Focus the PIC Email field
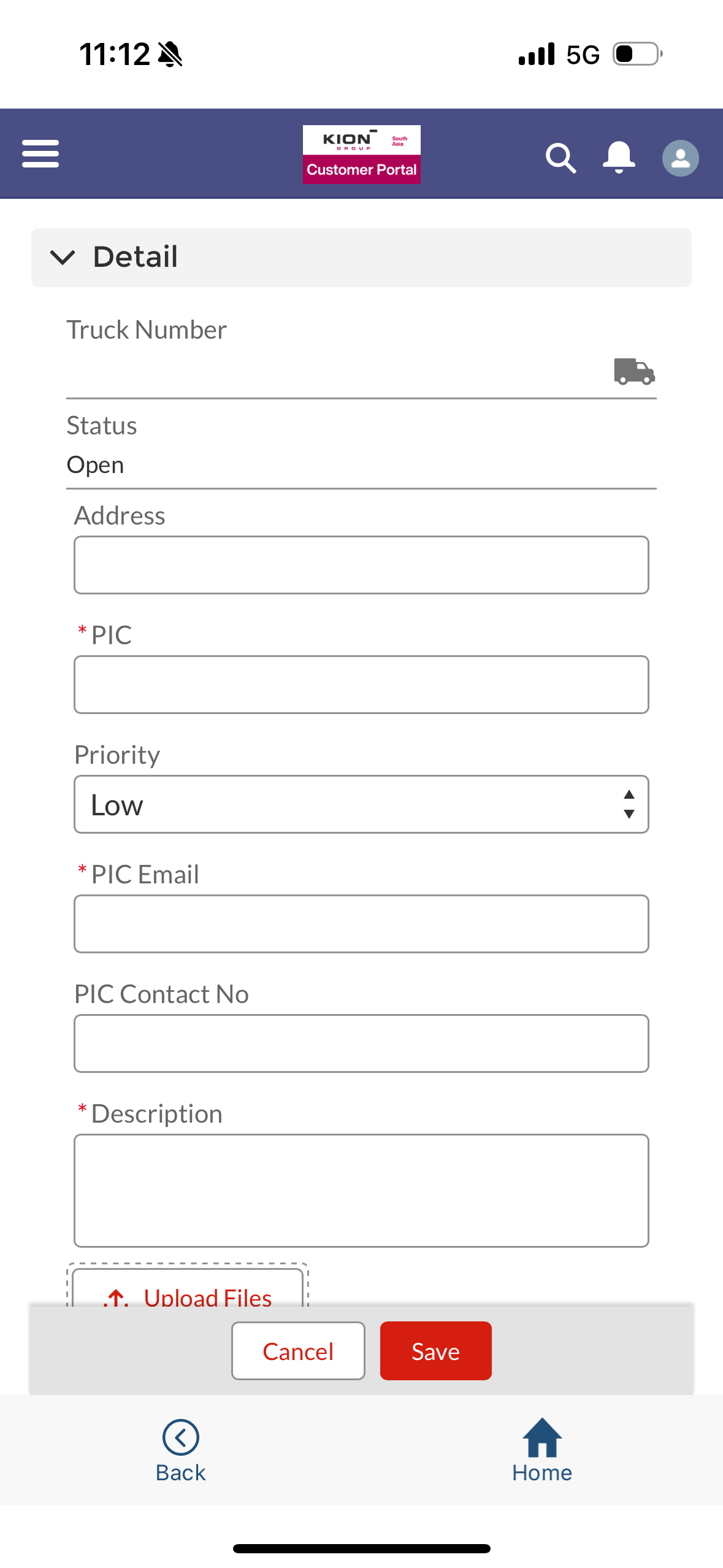This screenshot has height=1568, width=723. pyautogui.click(x=361, y=924)
